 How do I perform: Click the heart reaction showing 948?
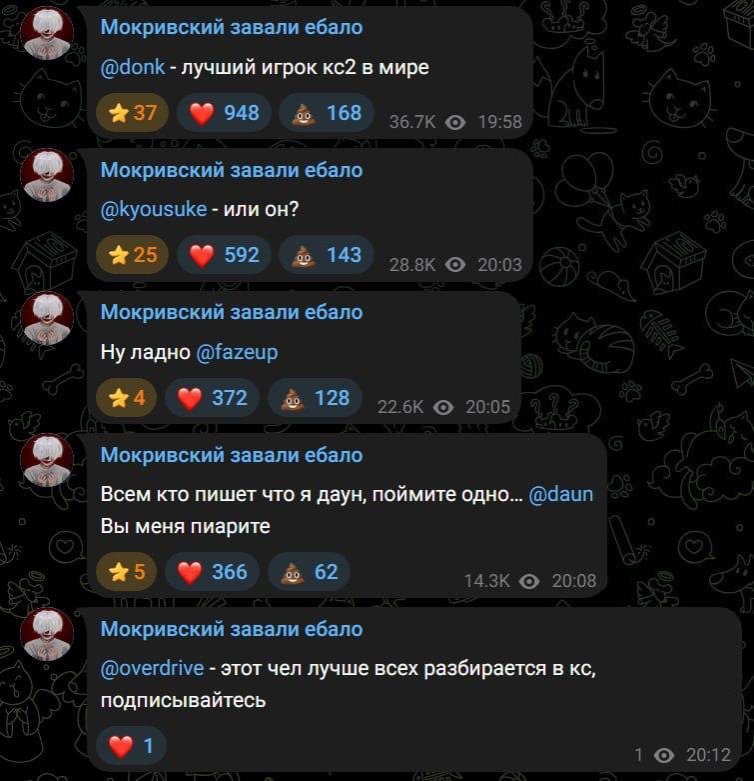pyautogui.click(x=224, y=113)
